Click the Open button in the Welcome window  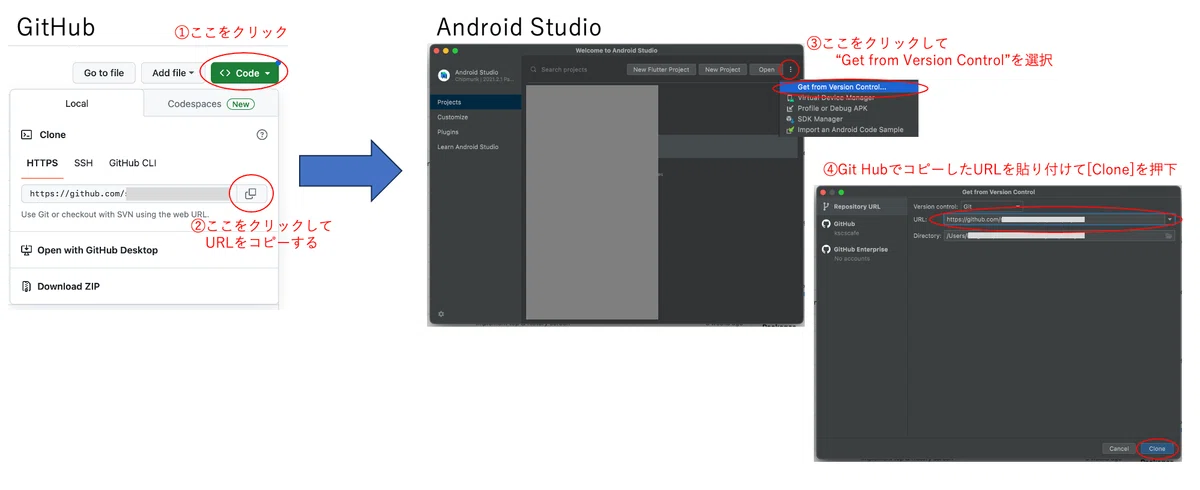(x=766, y=69)
